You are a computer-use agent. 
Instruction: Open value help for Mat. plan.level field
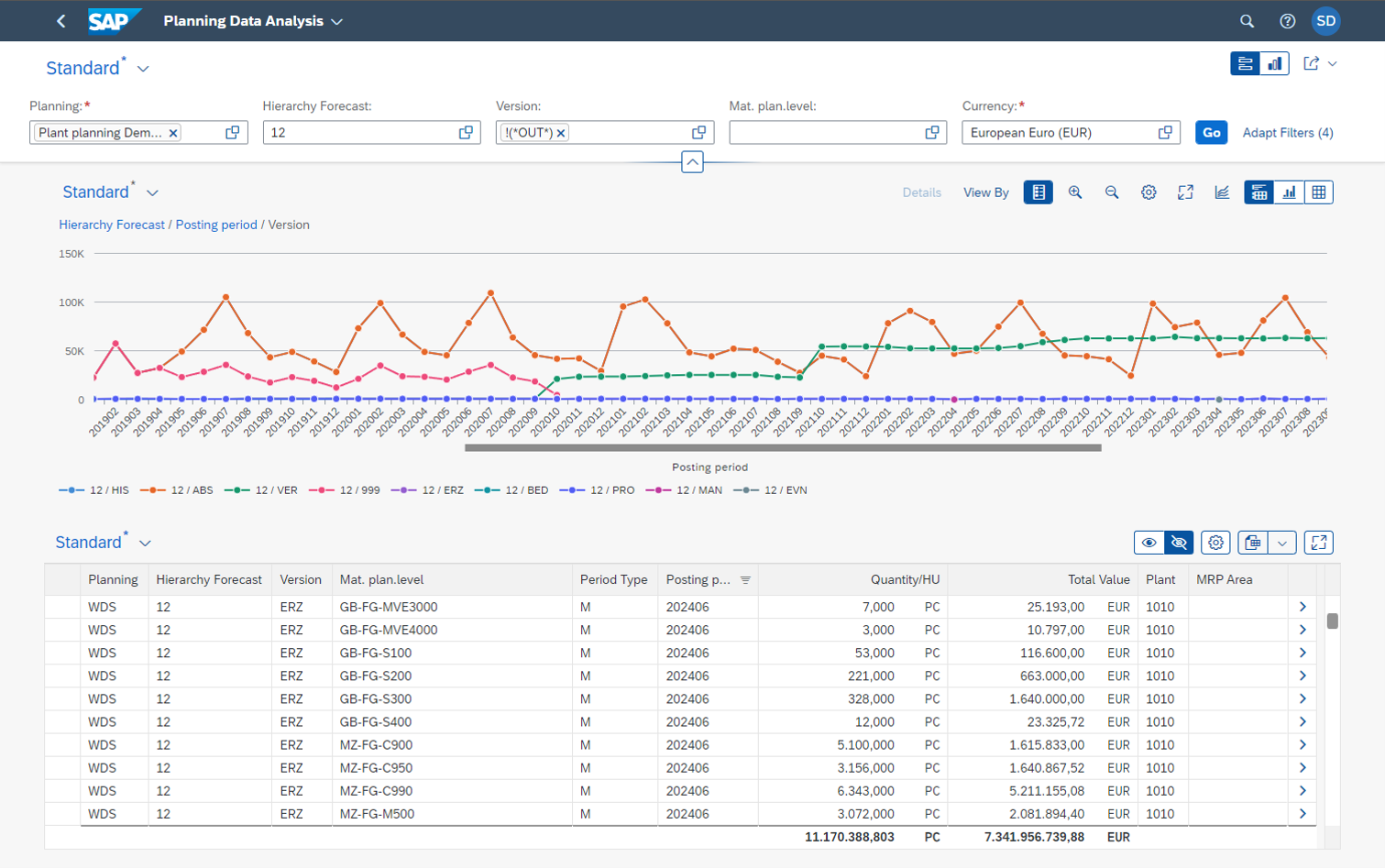tap(932, 133)
